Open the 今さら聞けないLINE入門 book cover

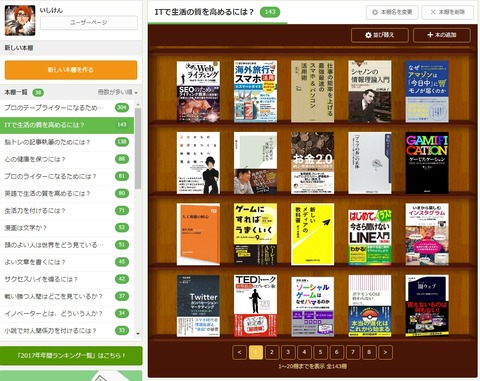point(370,237)
